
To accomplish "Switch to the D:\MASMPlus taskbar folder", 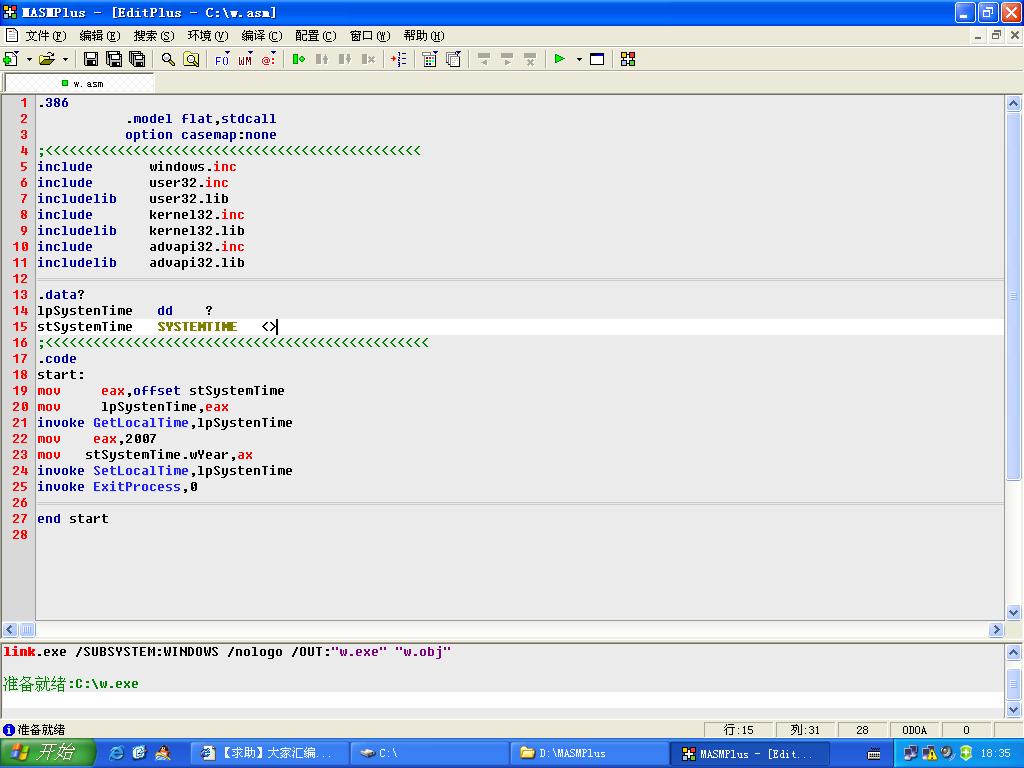I will [589, 753].
